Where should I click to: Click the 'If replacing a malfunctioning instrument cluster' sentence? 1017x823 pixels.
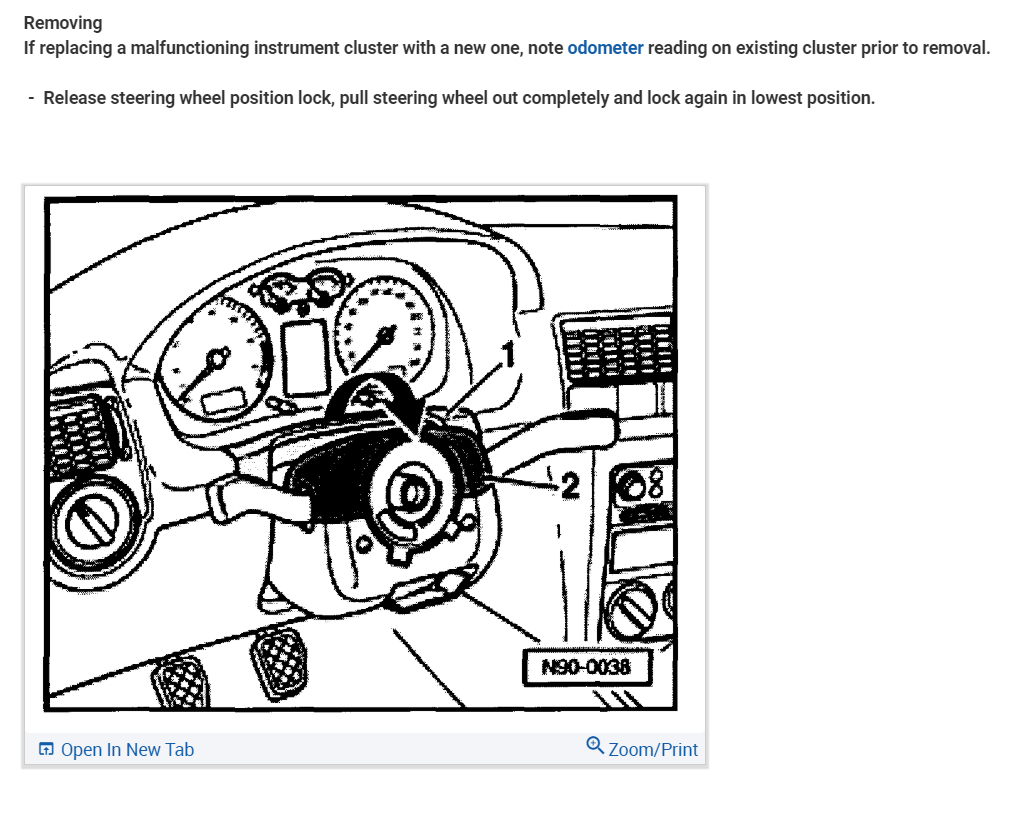pos(507,48)
